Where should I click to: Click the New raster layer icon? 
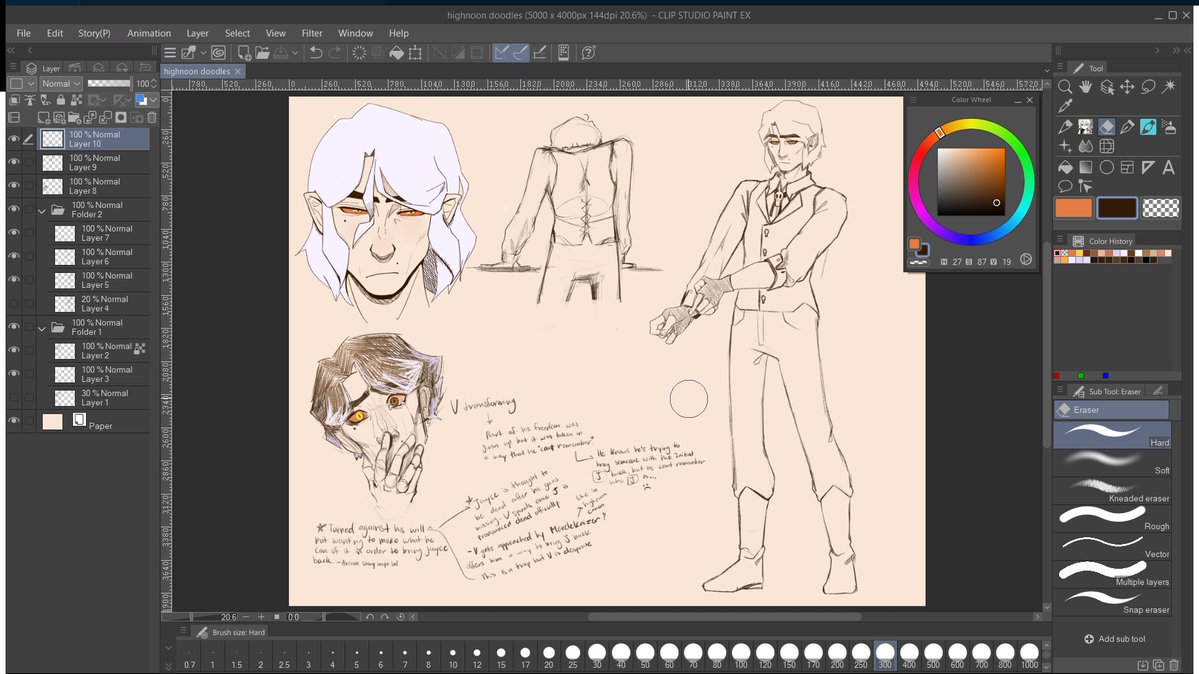[x=44, y=118]
